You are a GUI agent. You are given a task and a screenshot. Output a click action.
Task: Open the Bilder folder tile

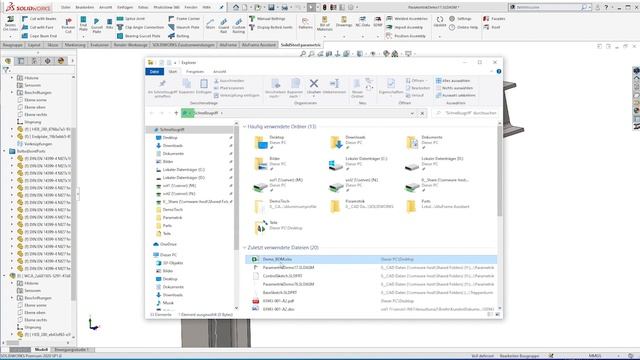pyautogui.click(x=268, y=163)
